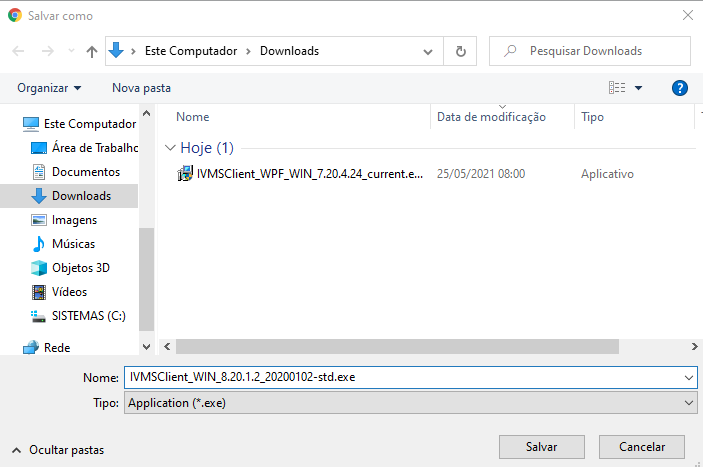Open the Tipo file type dropdown

coord(688,402)
